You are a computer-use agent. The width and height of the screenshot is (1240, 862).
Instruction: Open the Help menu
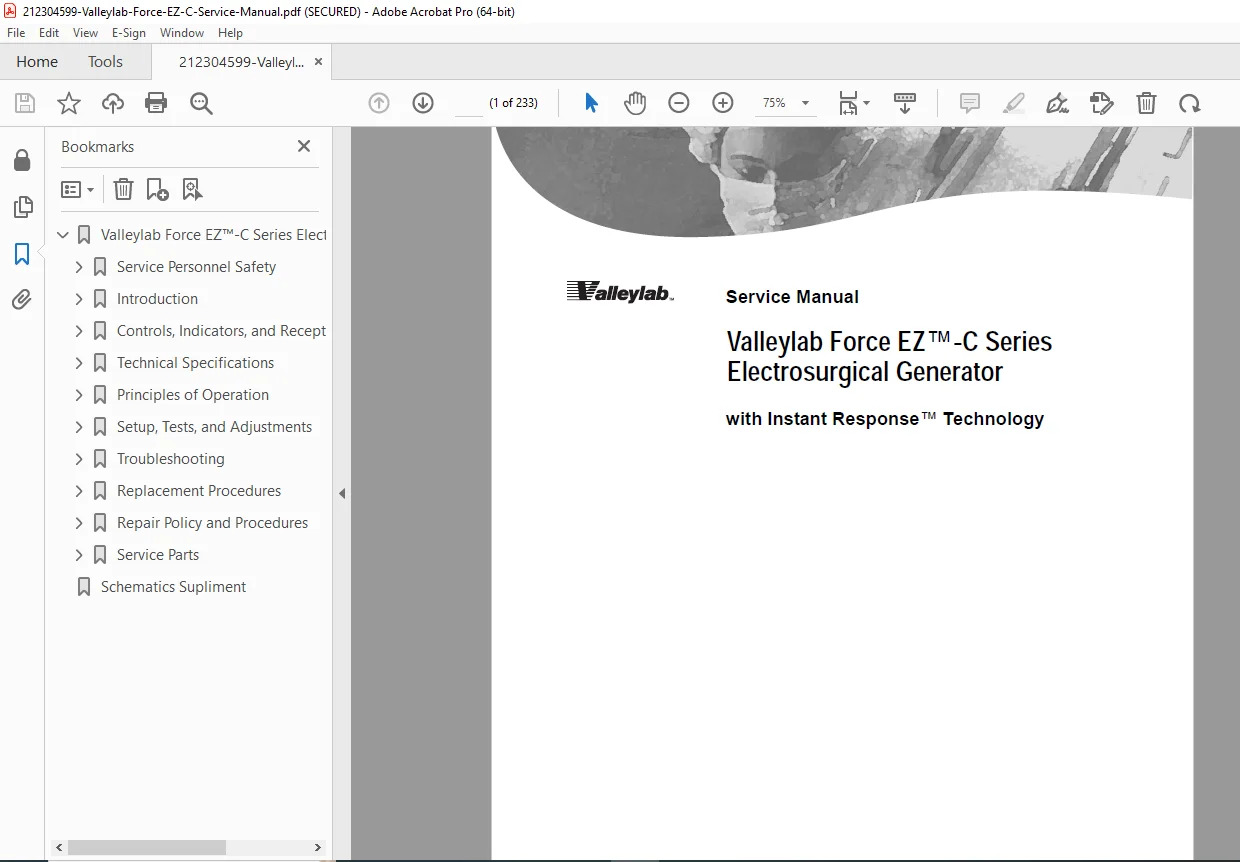coord(230,33)
